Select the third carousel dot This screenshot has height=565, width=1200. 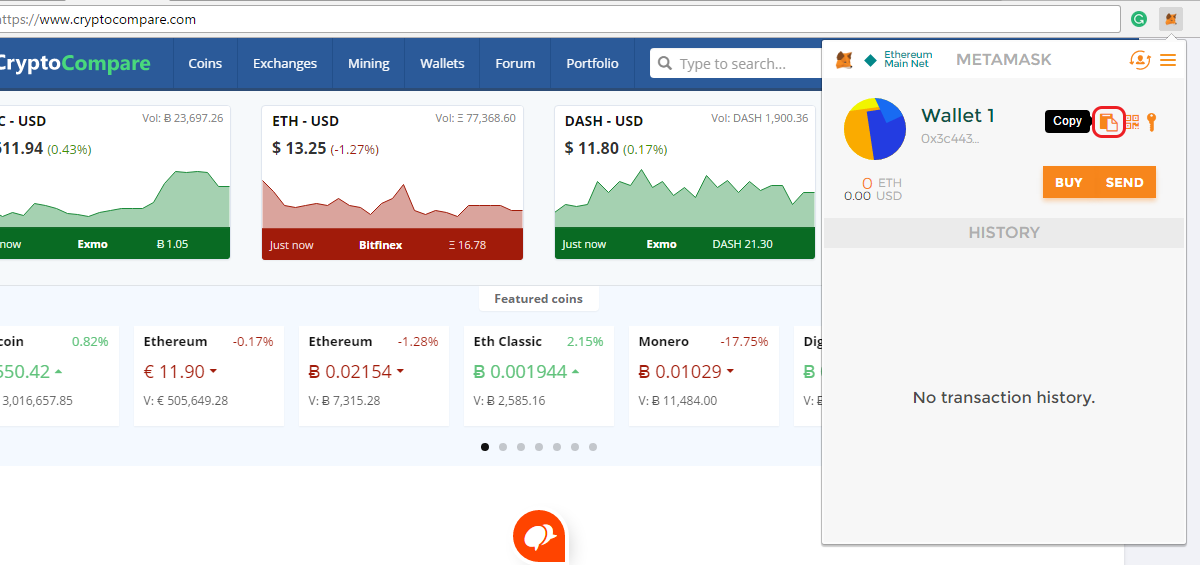click(x=521, y=447)
